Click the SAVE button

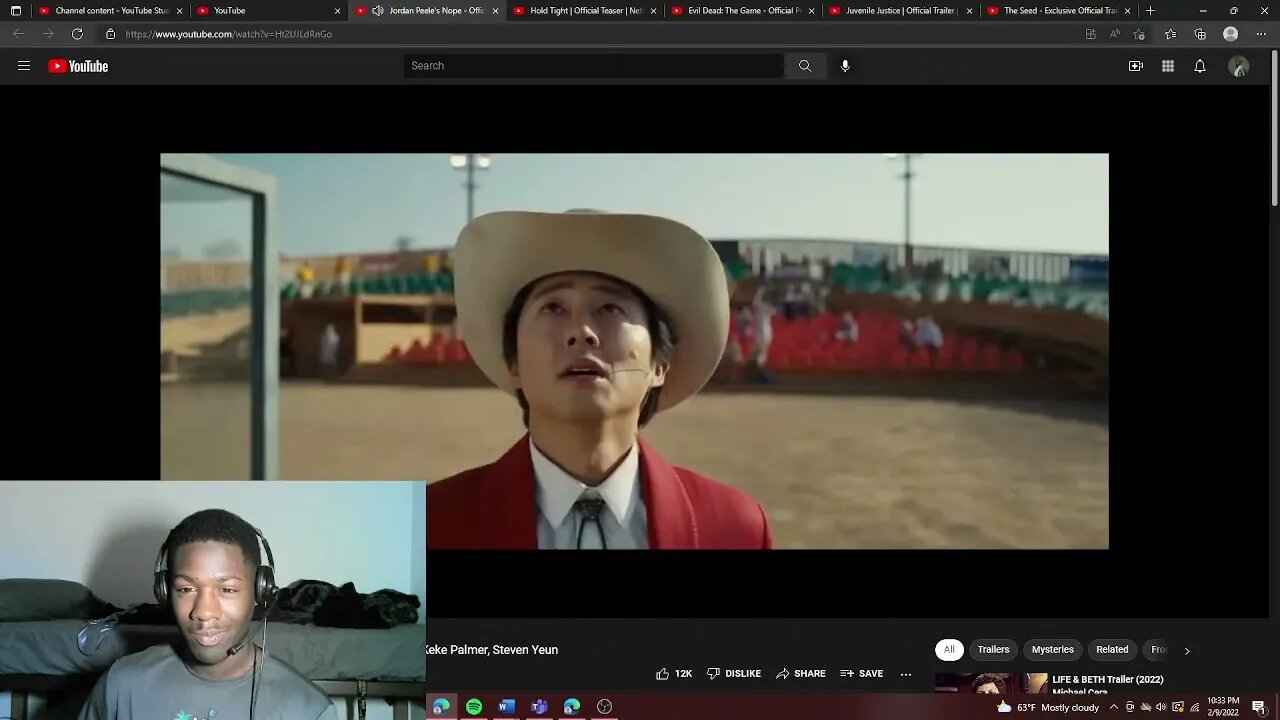tap(862, 674)
